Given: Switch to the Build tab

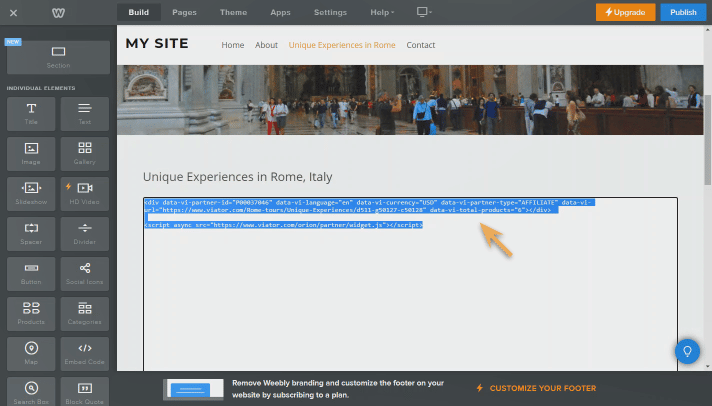Looking at the screenshot, I should point(138,12).
